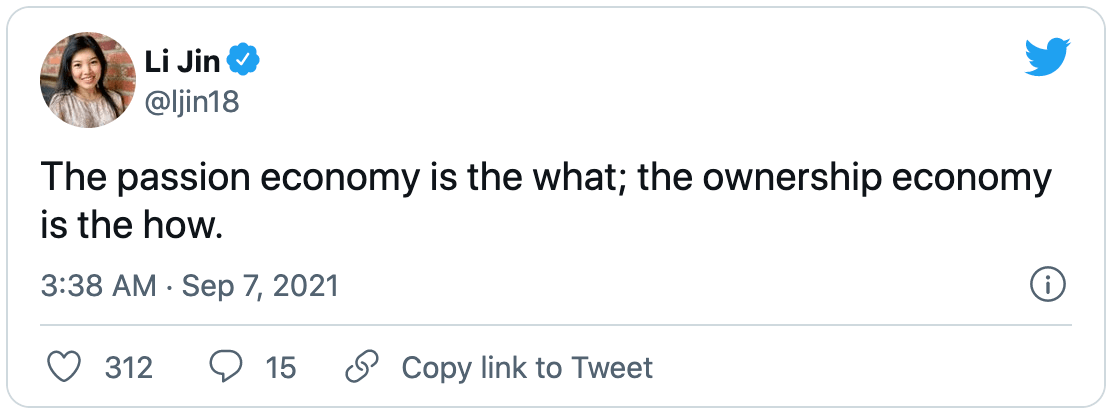Click the reply speech bubble icon

click(x=225, y=367)
